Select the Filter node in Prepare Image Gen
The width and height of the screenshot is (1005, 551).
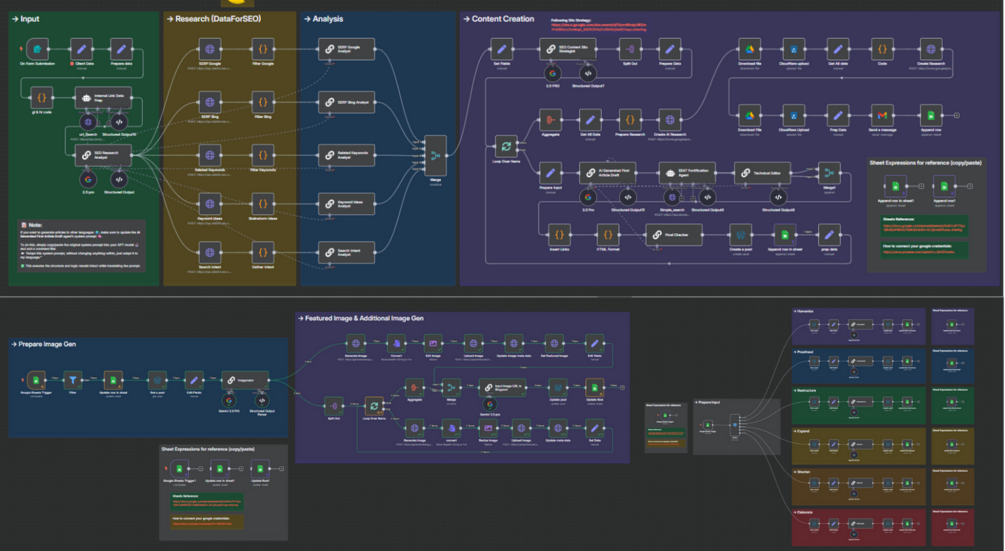click(73, 380)
